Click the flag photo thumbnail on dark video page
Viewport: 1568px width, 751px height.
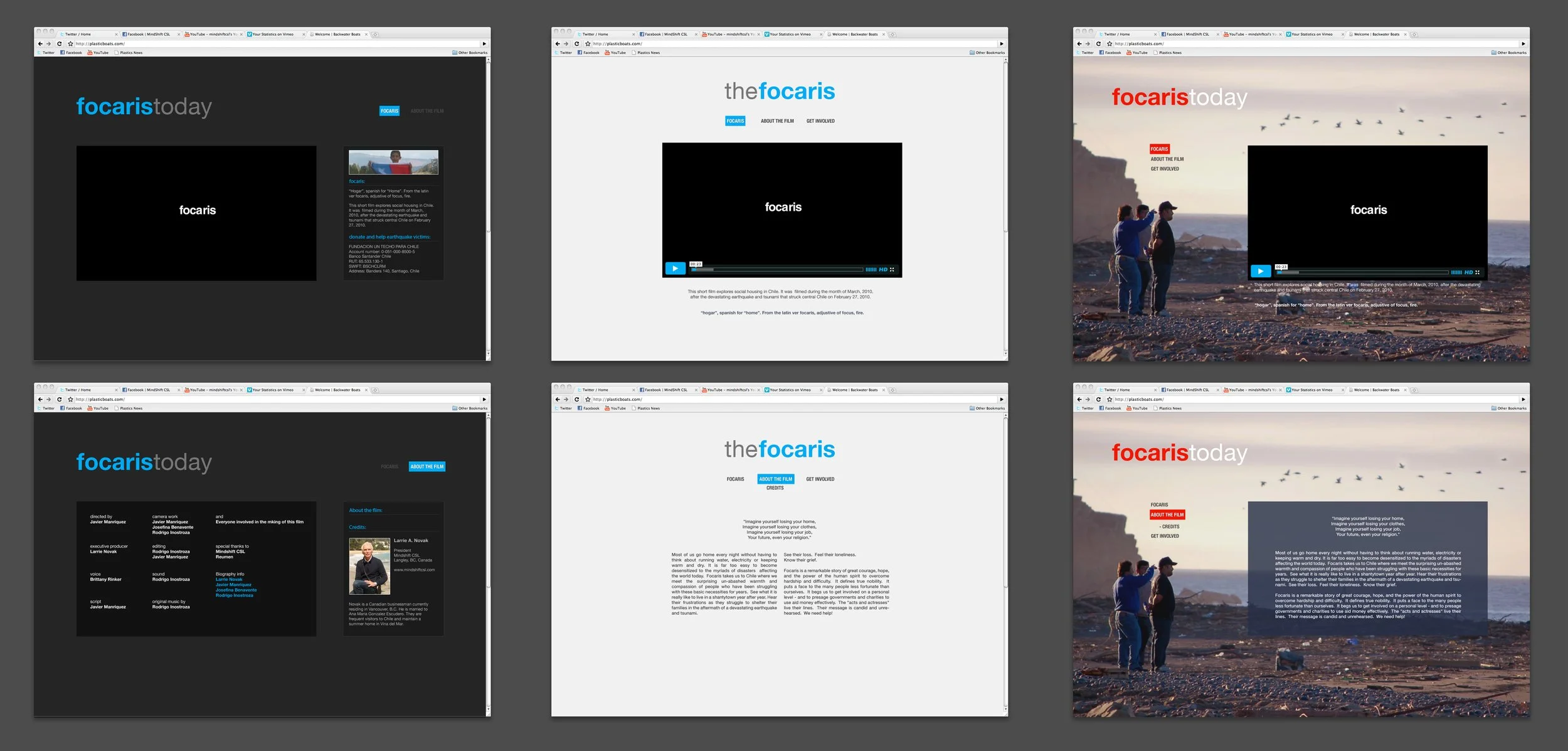coord(393,162)
